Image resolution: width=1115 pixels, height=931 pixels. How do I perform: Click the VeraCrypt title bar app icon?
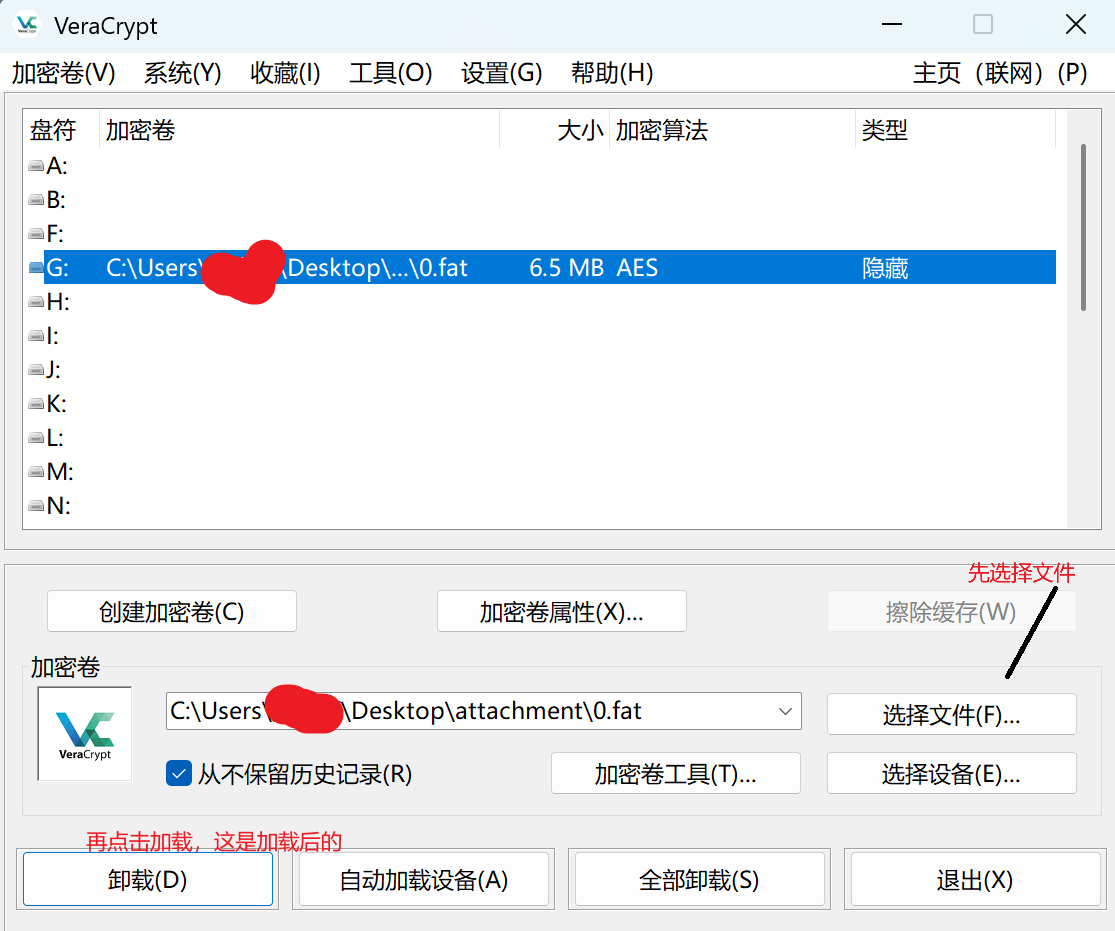(27, 25)
